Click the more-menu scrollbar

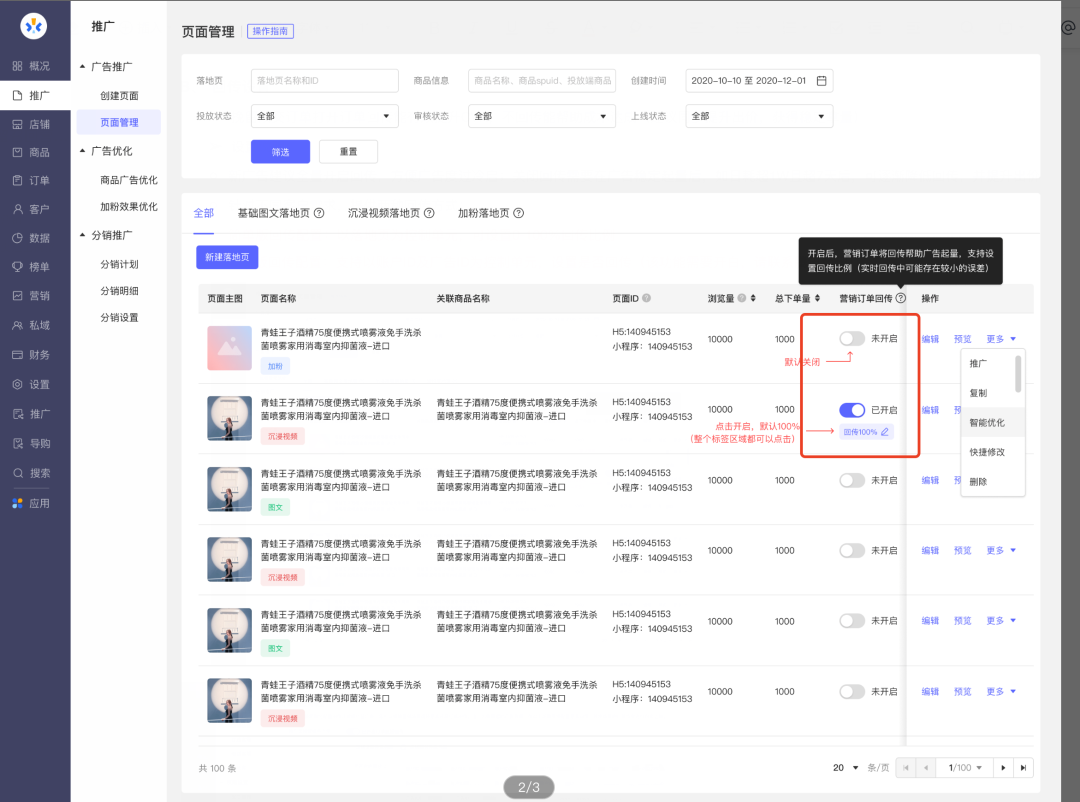point(1018,373)
